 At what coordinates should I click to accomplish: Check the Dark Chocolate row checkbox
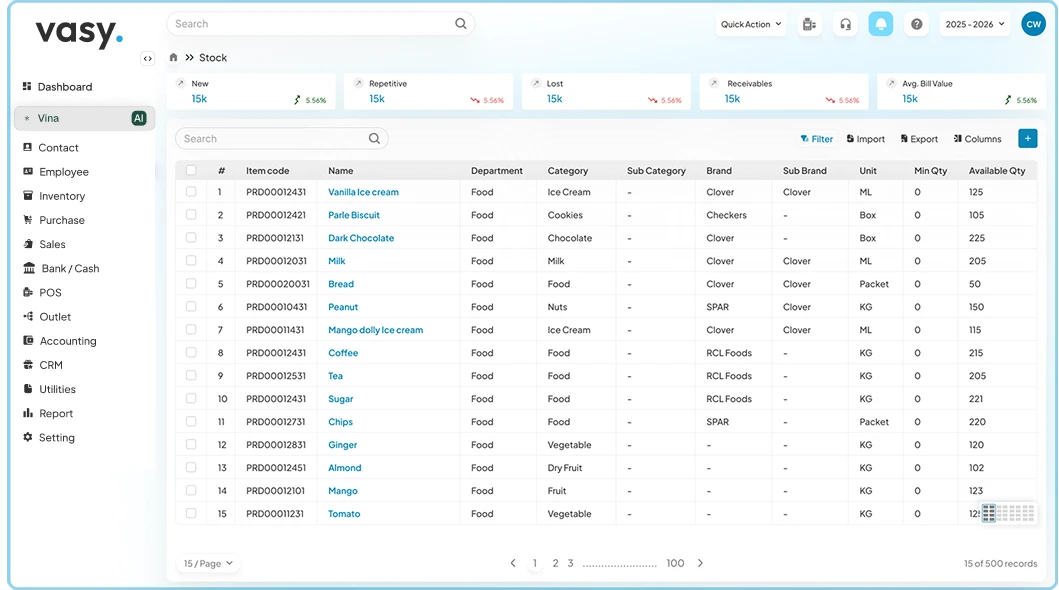point(191,238)
